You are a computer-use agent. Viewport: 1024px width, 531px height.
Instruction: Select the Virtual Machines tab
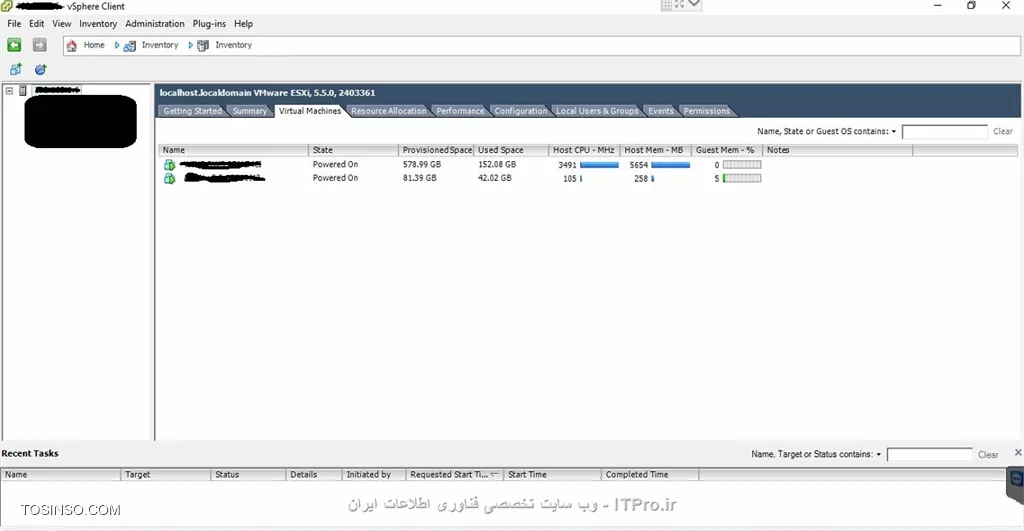point(310,111)
